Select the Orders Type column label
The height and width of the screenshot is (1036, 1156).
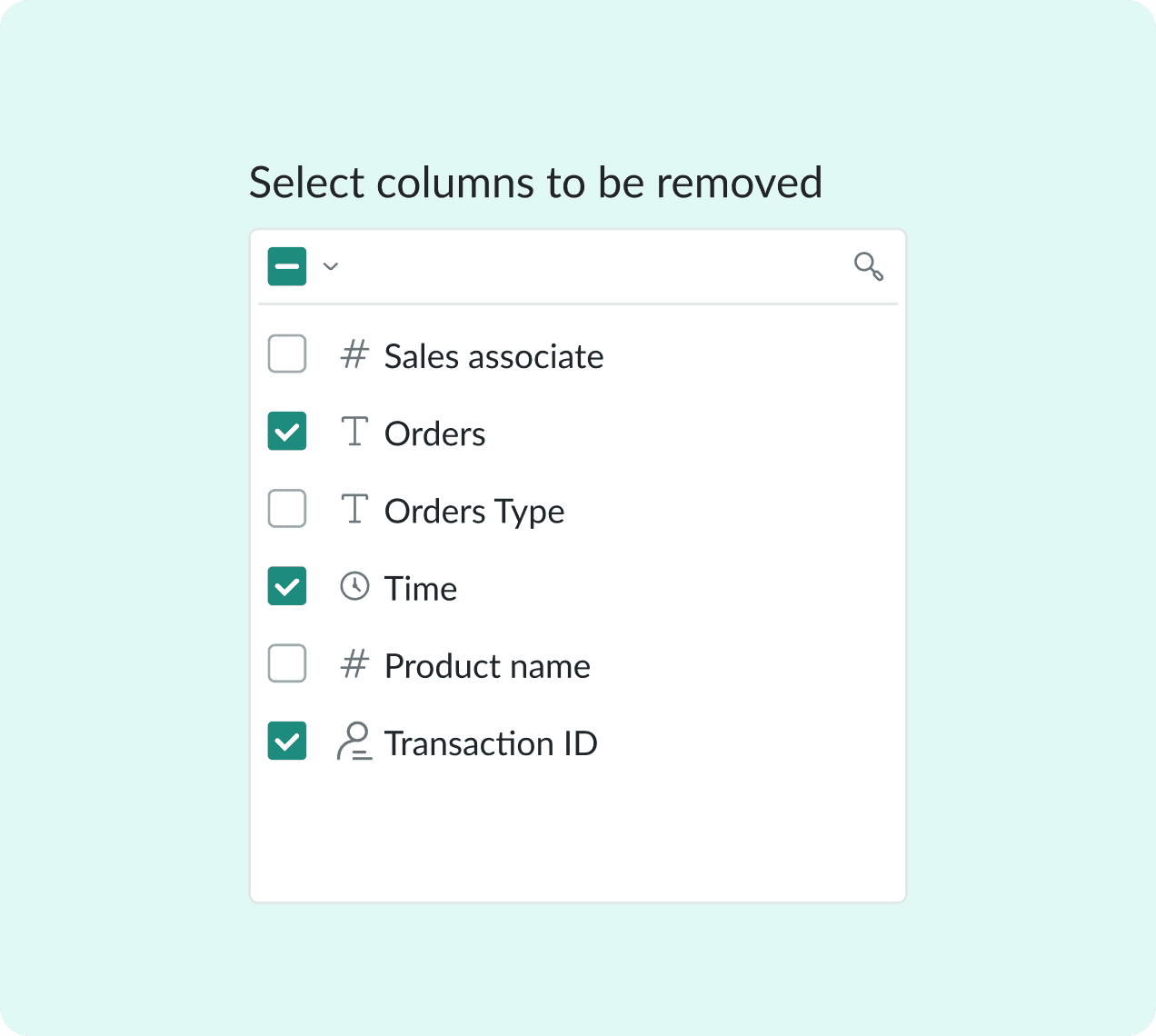coord(474,512)
